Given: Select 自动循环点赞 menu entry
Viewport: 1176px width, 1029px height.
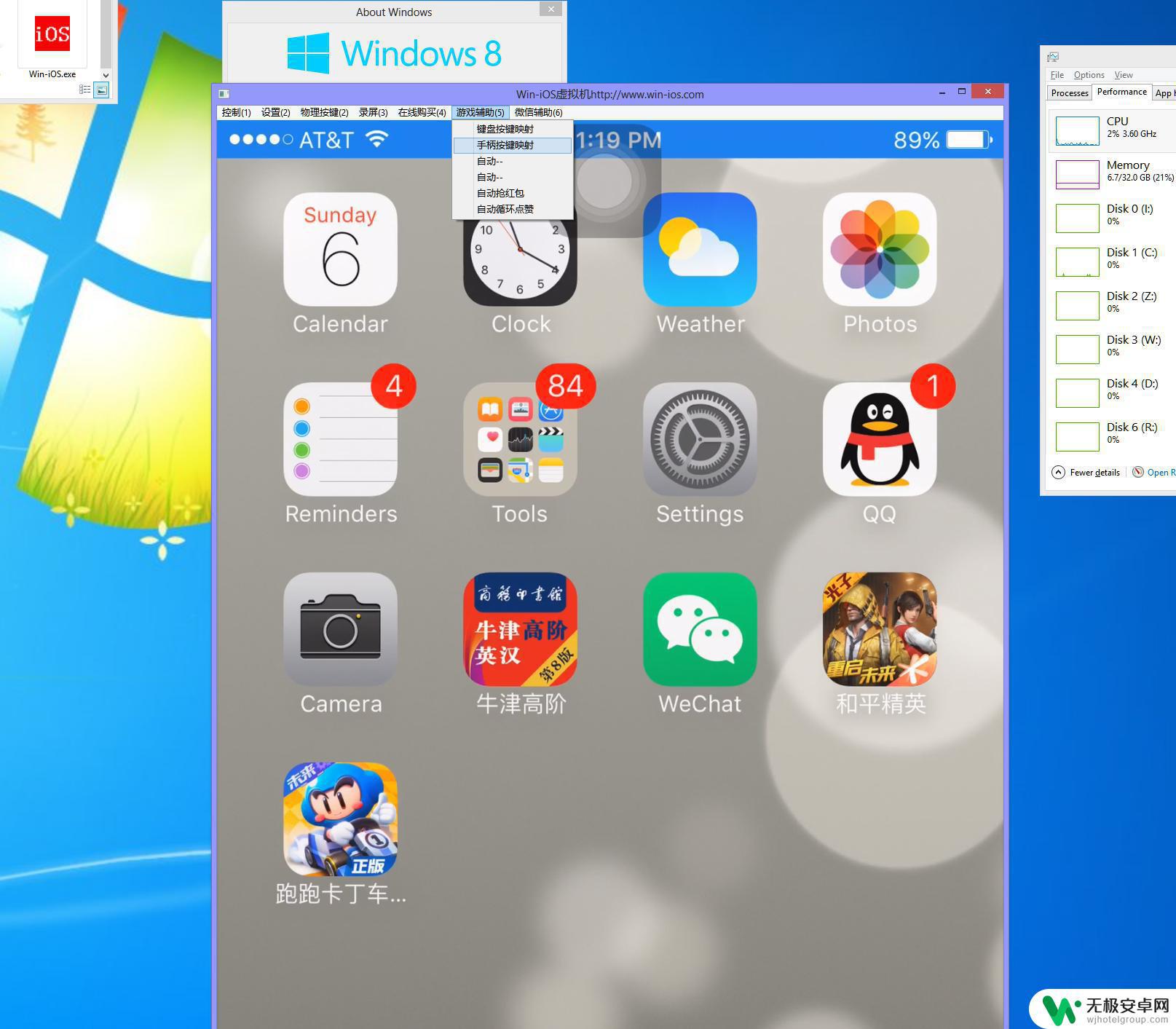Looking at the screenshot, I should (513, 209).
